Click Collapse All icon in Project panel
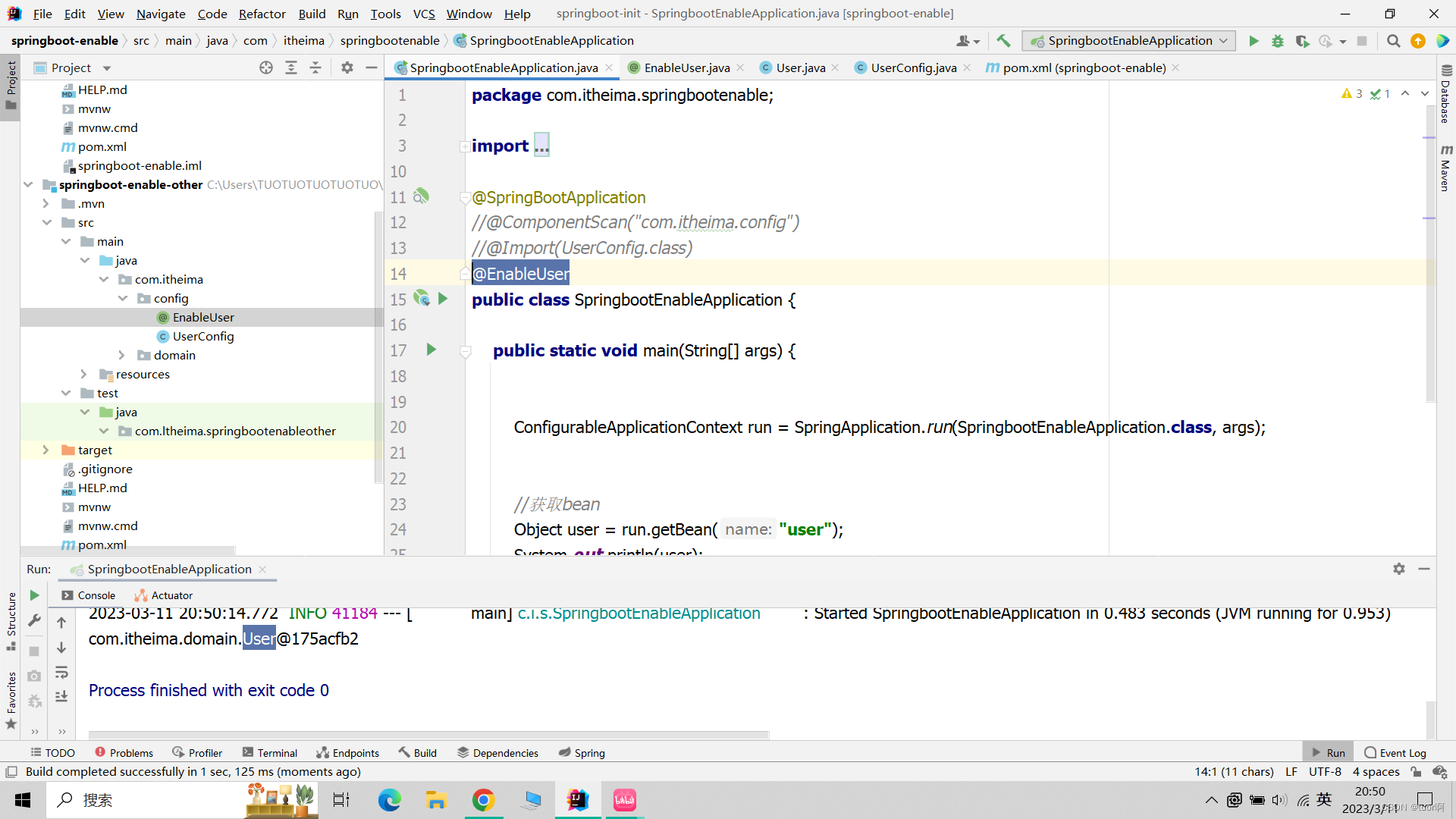The height and width of the screenshot is (819, 1456). (315, 67)
